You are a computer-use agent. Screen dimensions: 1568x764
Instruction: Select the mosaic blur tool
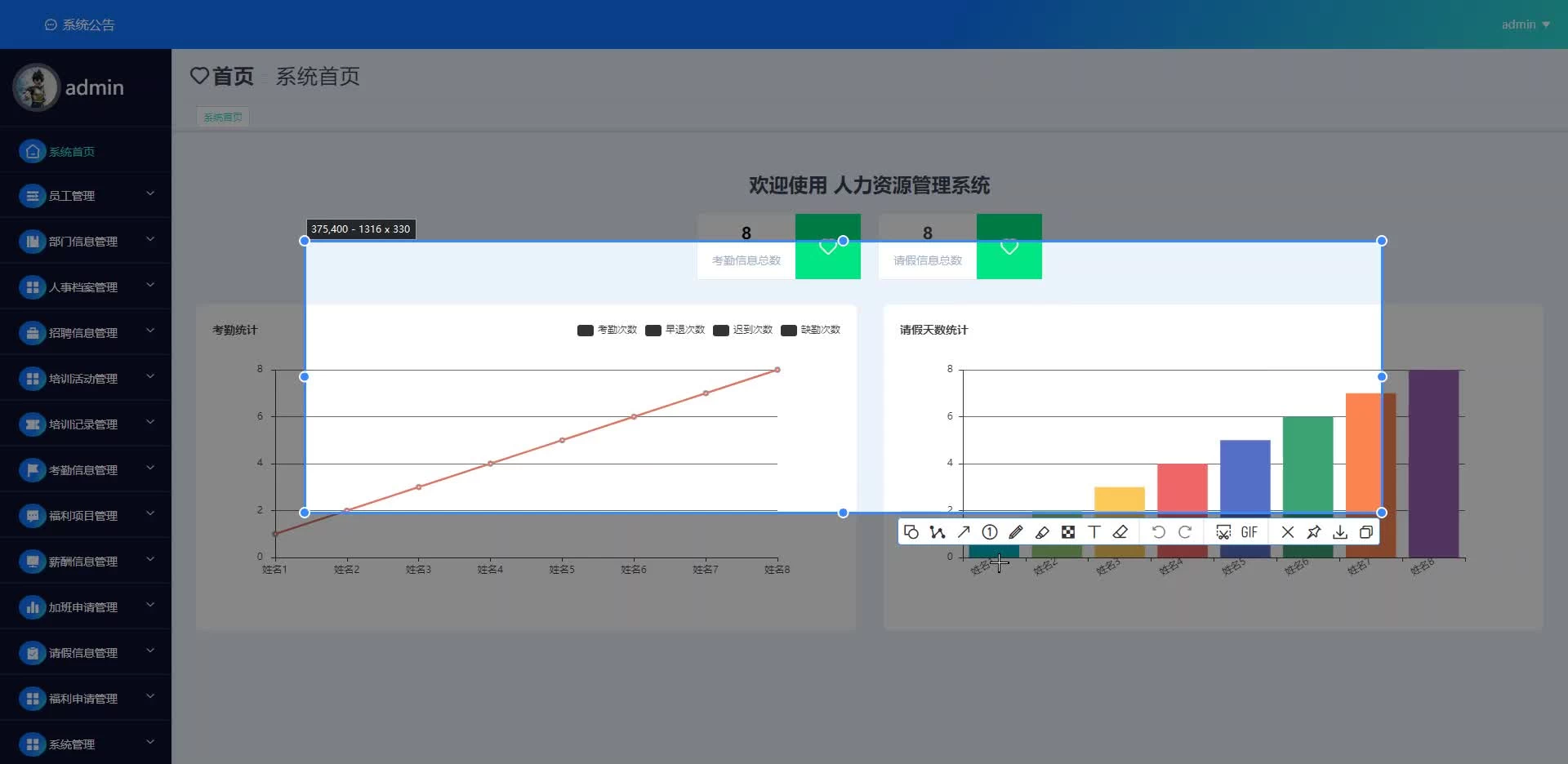pos(1068,532)
